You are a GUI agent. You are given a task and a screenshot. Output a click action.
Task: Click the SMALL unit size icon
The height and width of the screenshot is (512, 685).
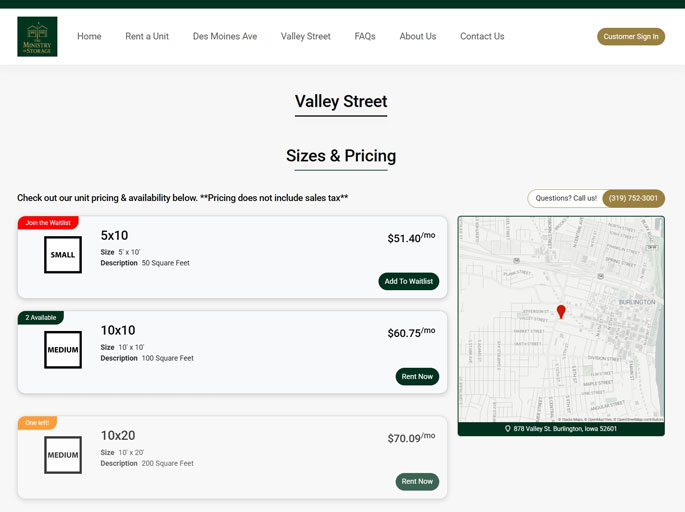tap(62, 255)
